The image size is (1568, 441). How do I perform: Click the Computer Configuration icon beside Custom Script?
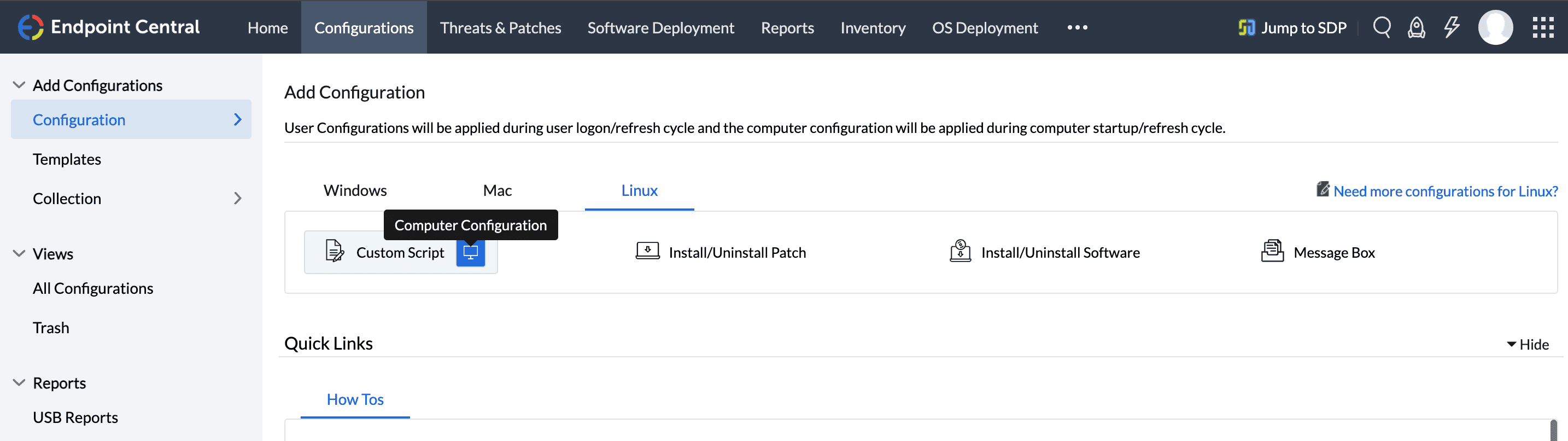pos(471,253)
